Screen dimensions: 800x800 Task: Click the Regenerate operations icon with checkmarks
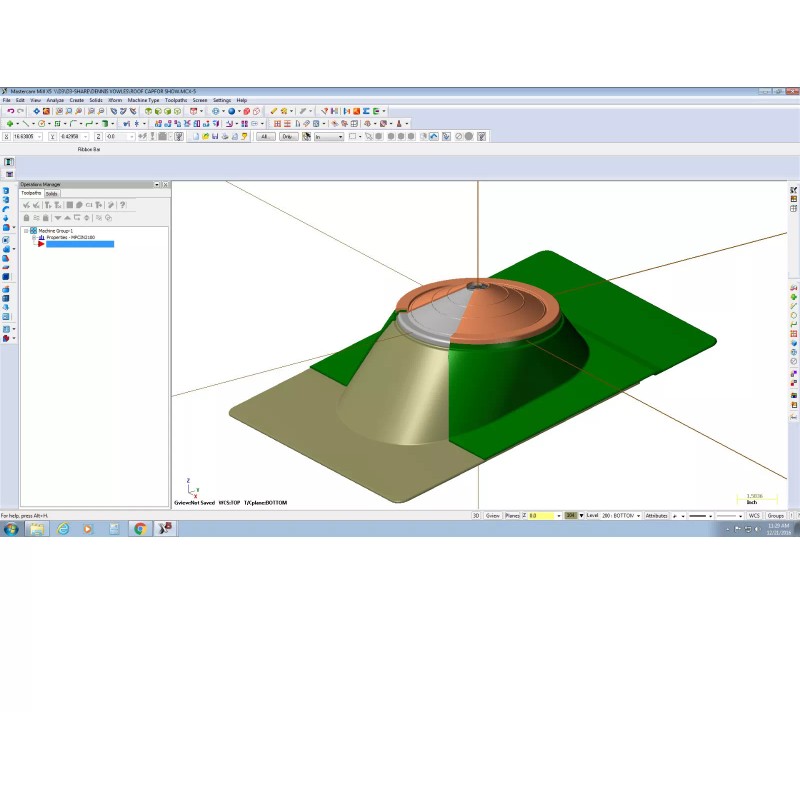pyautogui.click(x=48, y=205)
